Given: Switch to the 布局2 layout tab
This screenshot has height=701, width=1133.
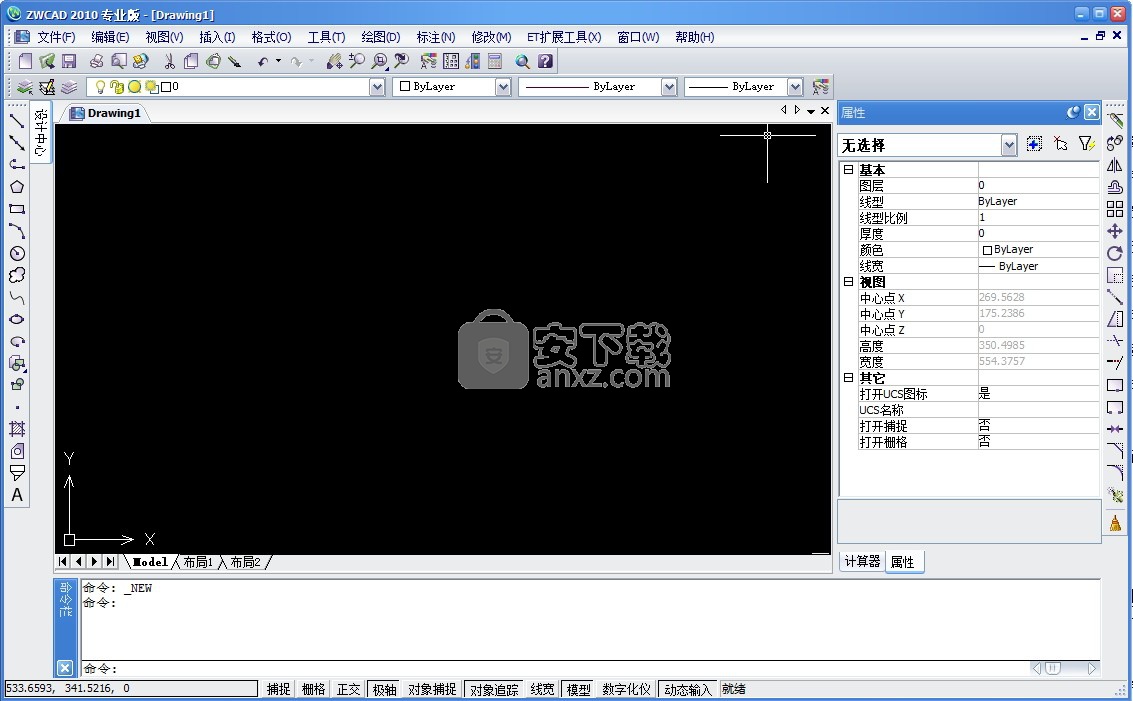Looking at the screenshot, I should point(245,562).
